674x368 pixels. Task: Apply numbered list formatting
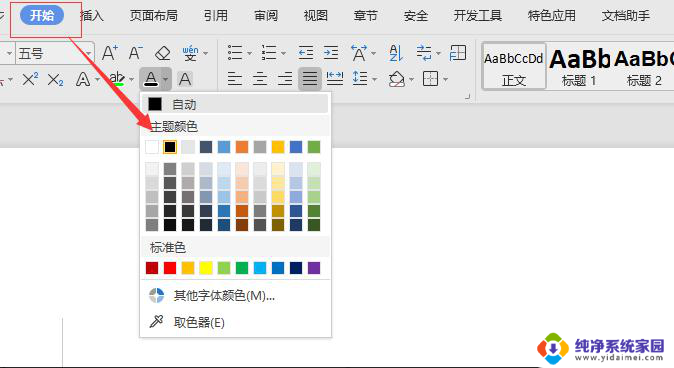[x=269, y=53]
